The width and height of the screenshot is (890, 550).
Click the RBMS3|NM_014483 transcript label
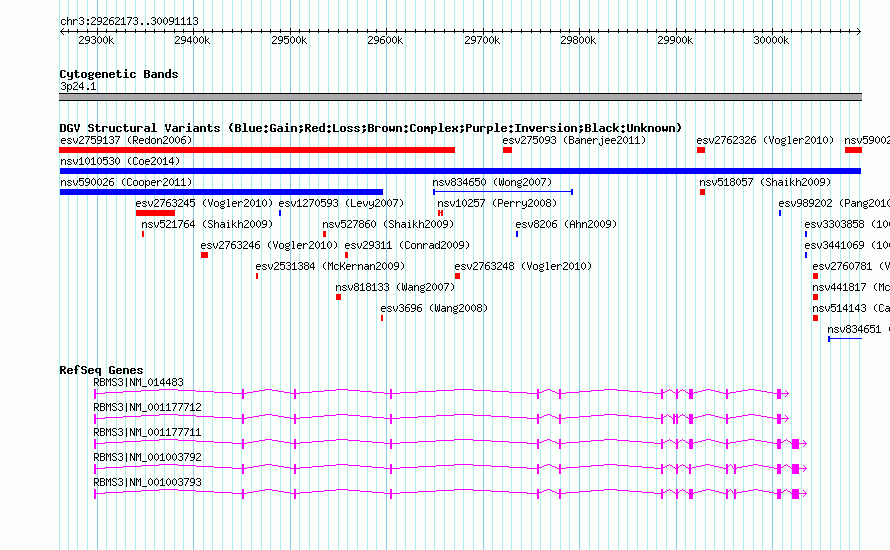click(x=138, y=383)
